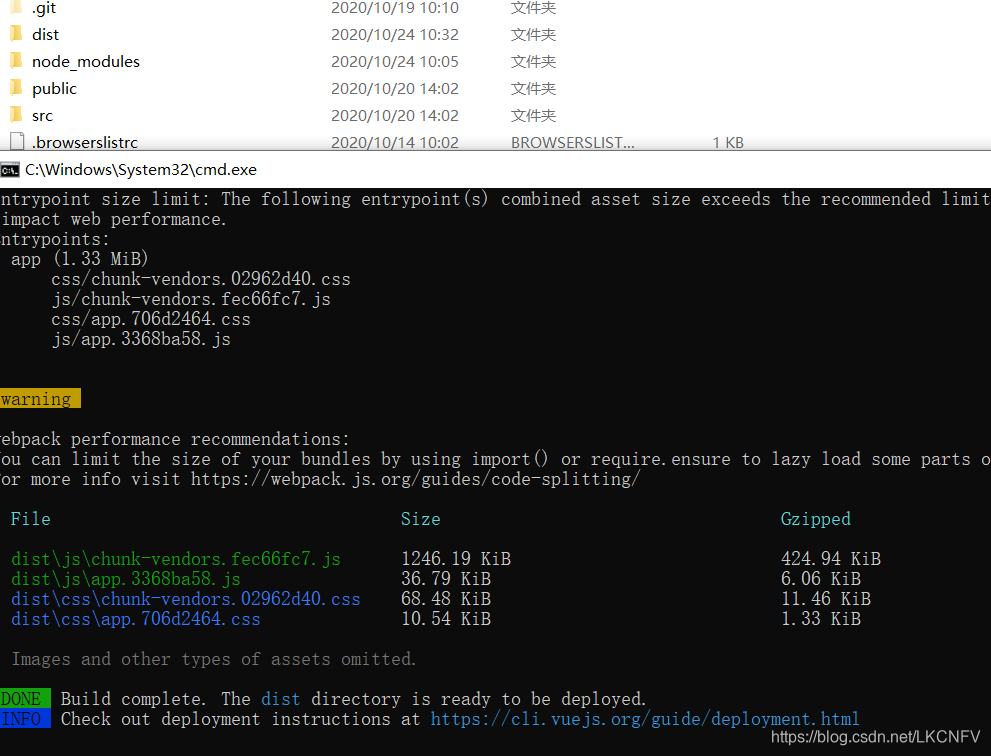Screen dimensions: 991x756
Task: Select the dist folder name
Action: [x=46, y=34]
